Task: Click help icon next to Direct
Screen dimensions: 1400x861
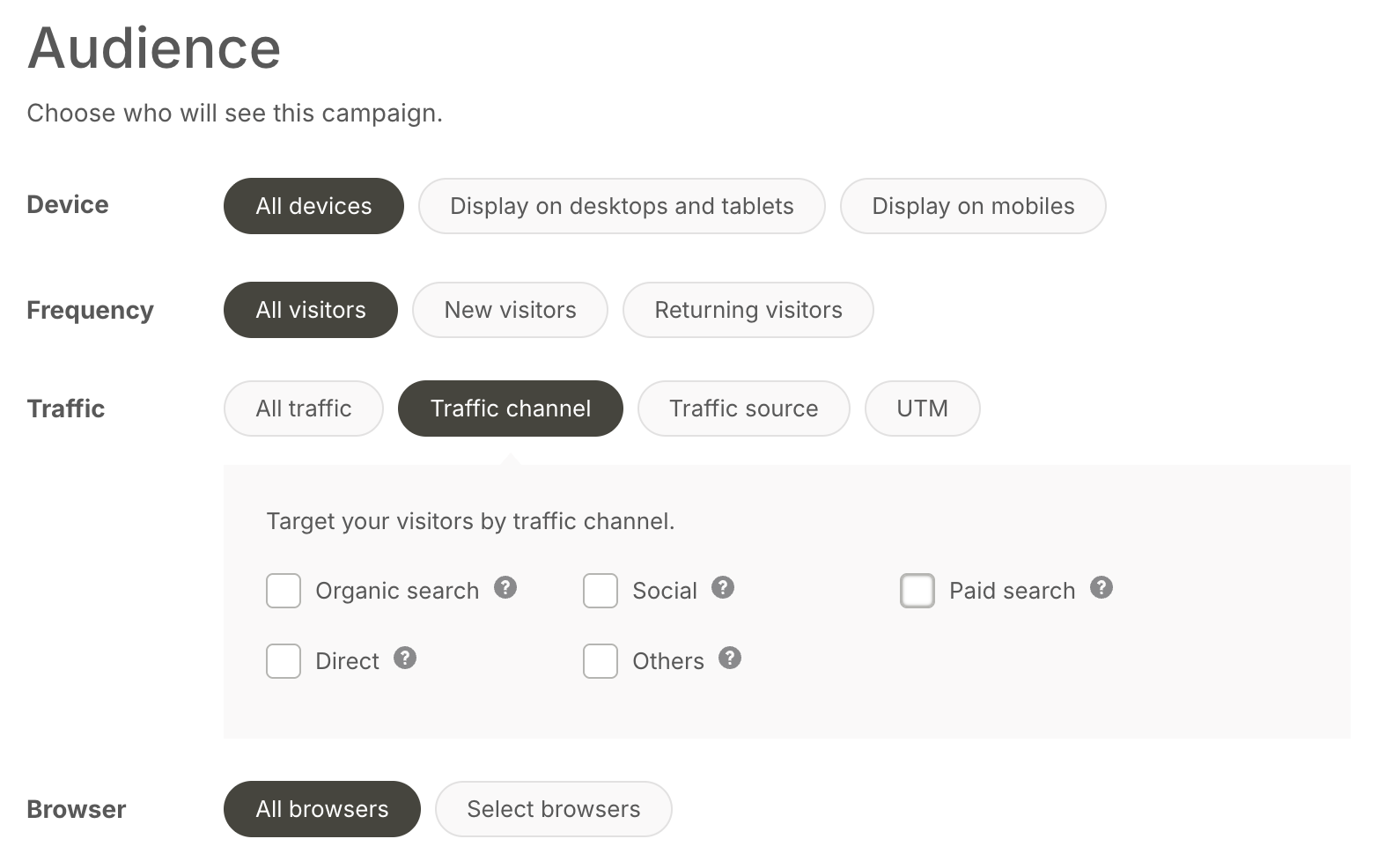Action: 405,659
